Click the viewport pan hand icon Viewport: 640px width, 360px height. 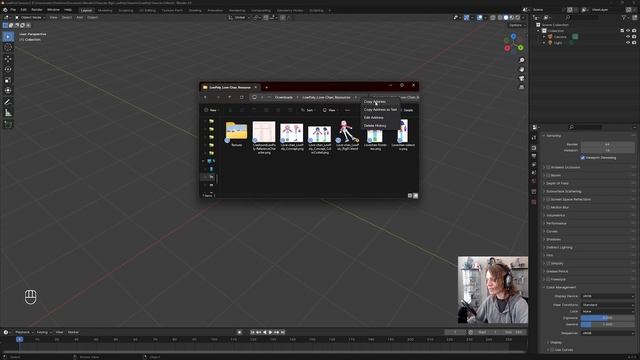[x=522, y=69]
